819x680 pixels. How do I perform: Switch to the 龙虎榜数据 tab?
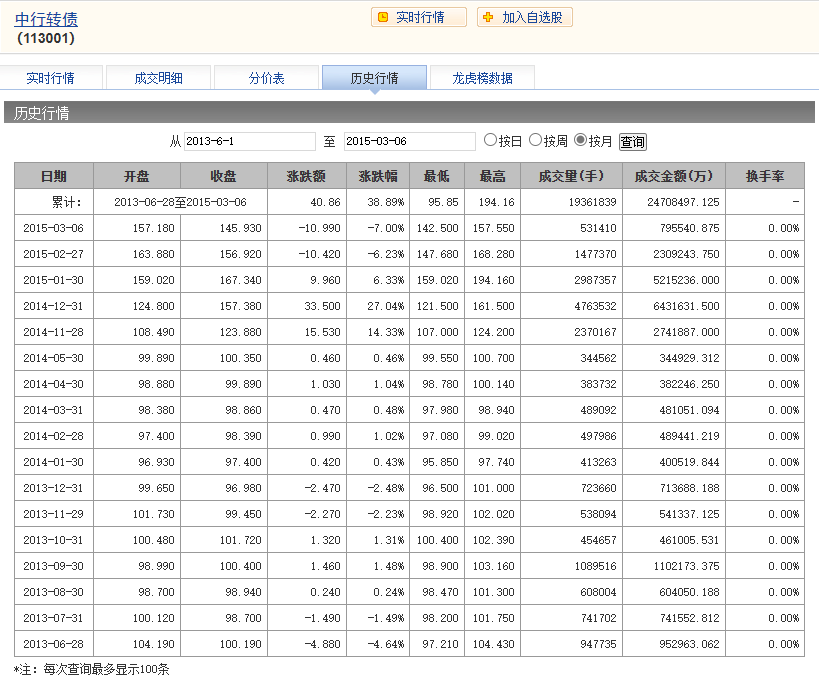point(482,78)
